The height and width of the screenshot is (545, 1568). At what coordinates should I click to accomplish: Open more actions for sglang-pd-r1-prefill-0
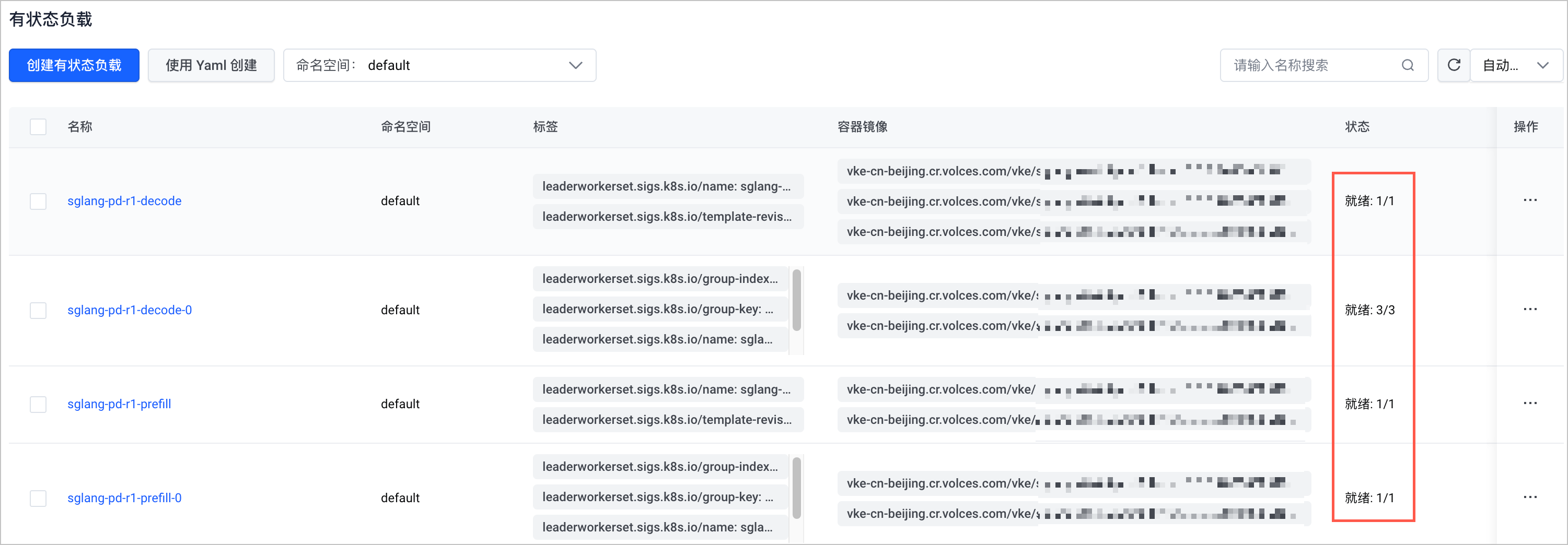coord(1530,497)
